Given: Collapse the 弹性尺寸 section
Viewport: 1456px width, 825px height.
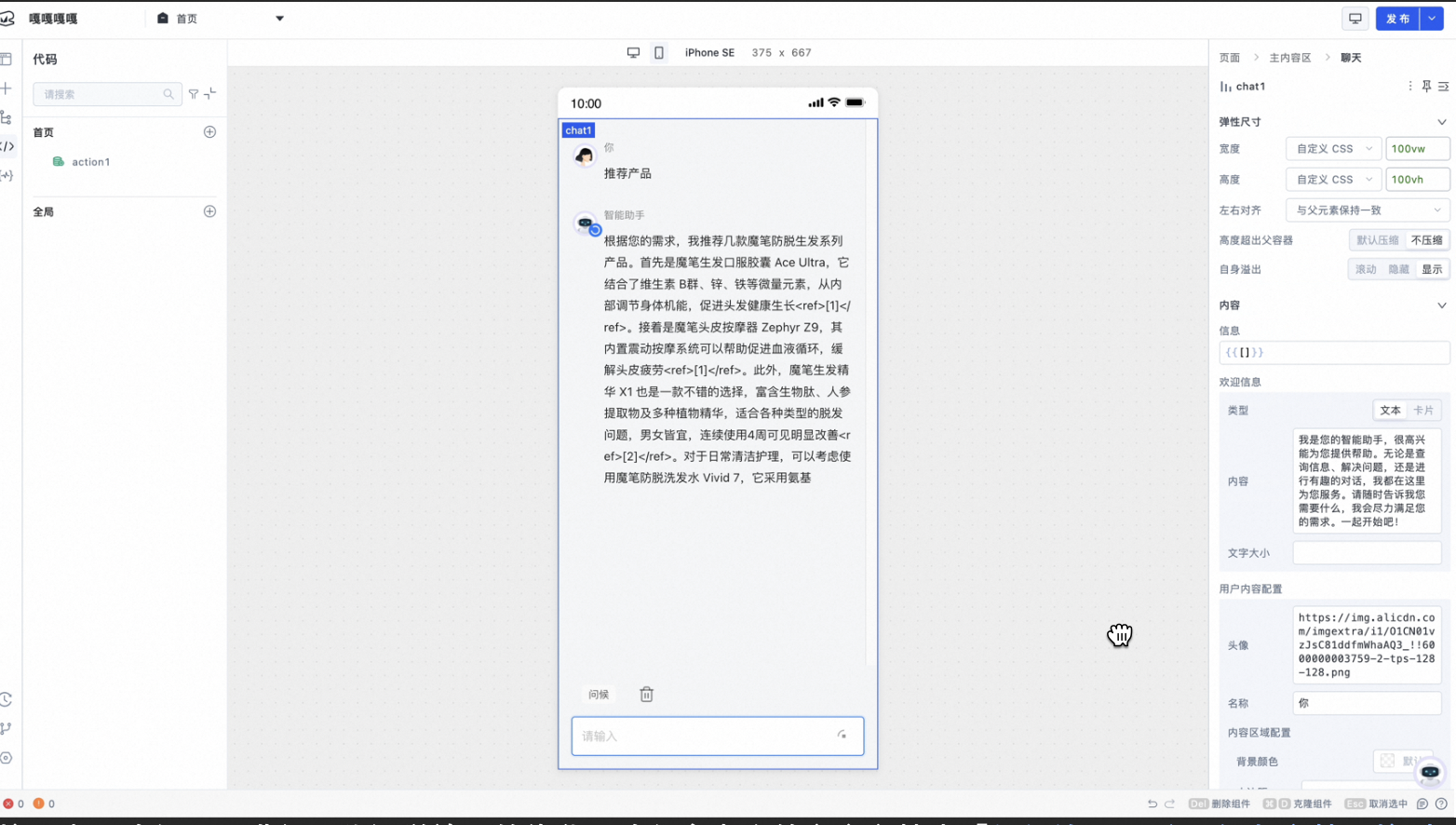Looking at the screenshot, I should [x=1442, y=121].
